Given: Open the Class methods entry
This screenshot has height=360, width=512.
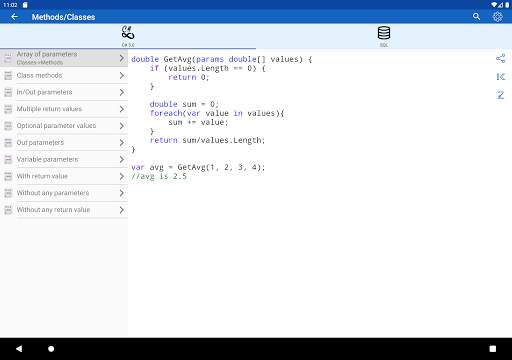Looking at the screenshot, I should click(x=64, y=75).
